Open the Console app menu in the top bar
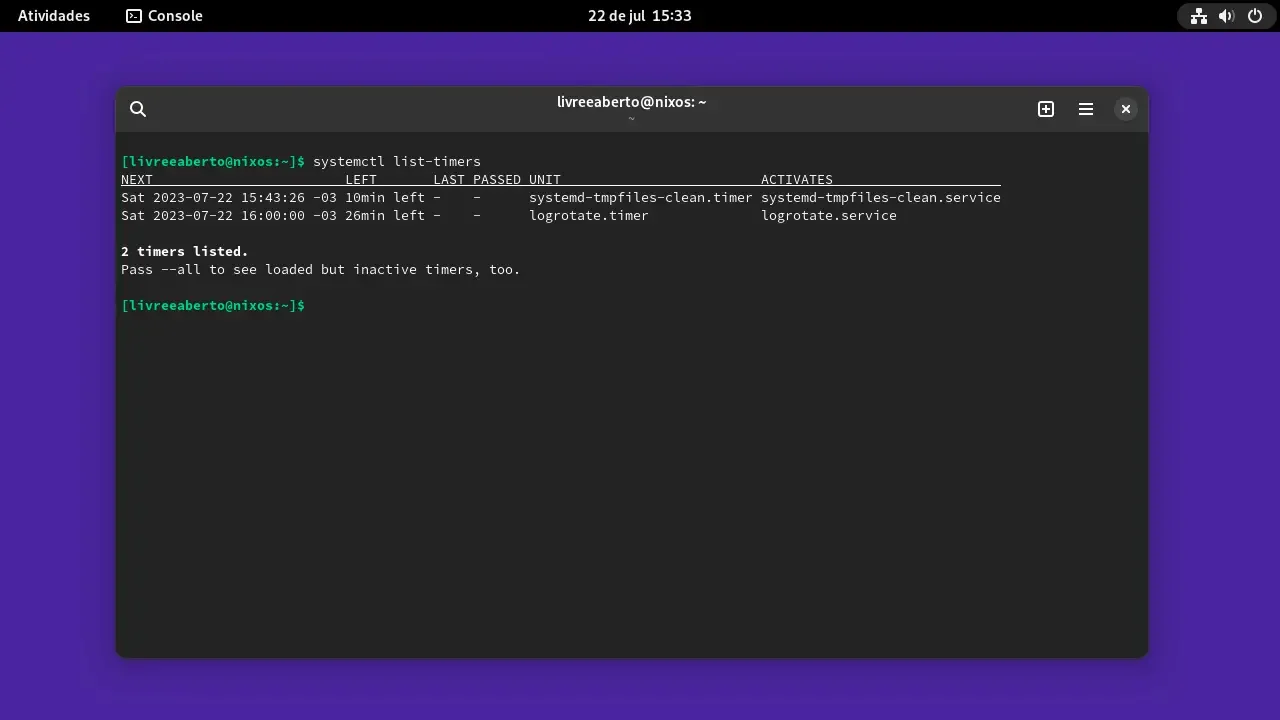The width and height of the screenshot is (1280, 720). click(164, 16)
